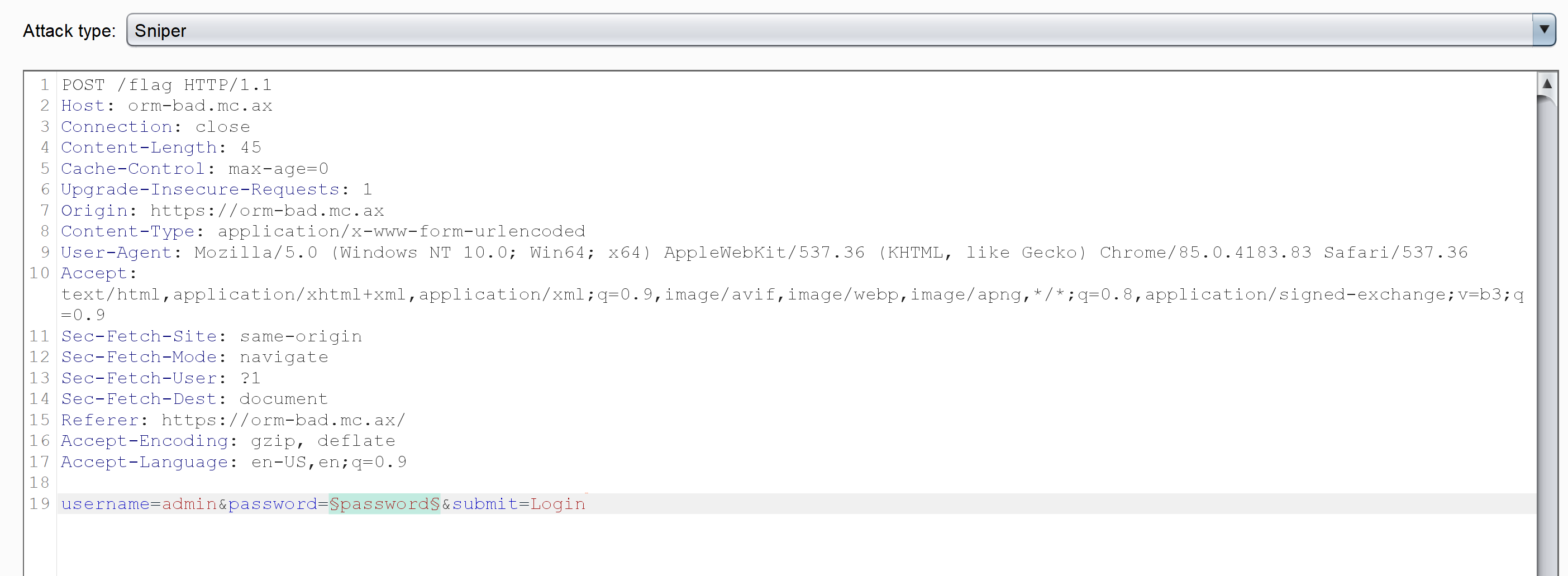Screen dimensions: 1568x576
Task: Open the Attack type dropdown showing Sniper
Action: pos(841,30)
